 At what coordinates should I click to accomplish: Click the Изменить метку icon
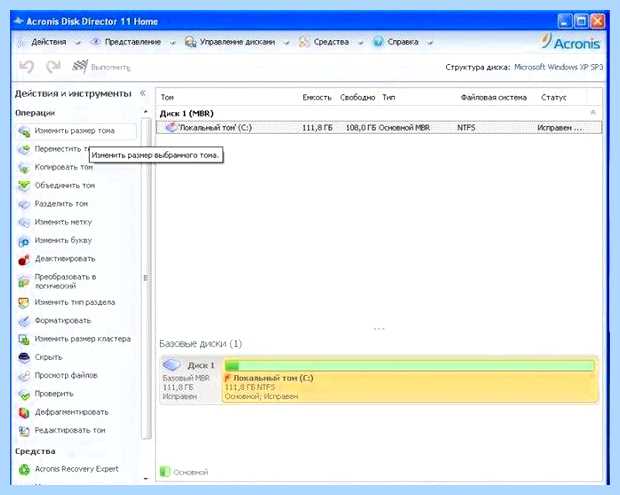click(x=24, y=222)
